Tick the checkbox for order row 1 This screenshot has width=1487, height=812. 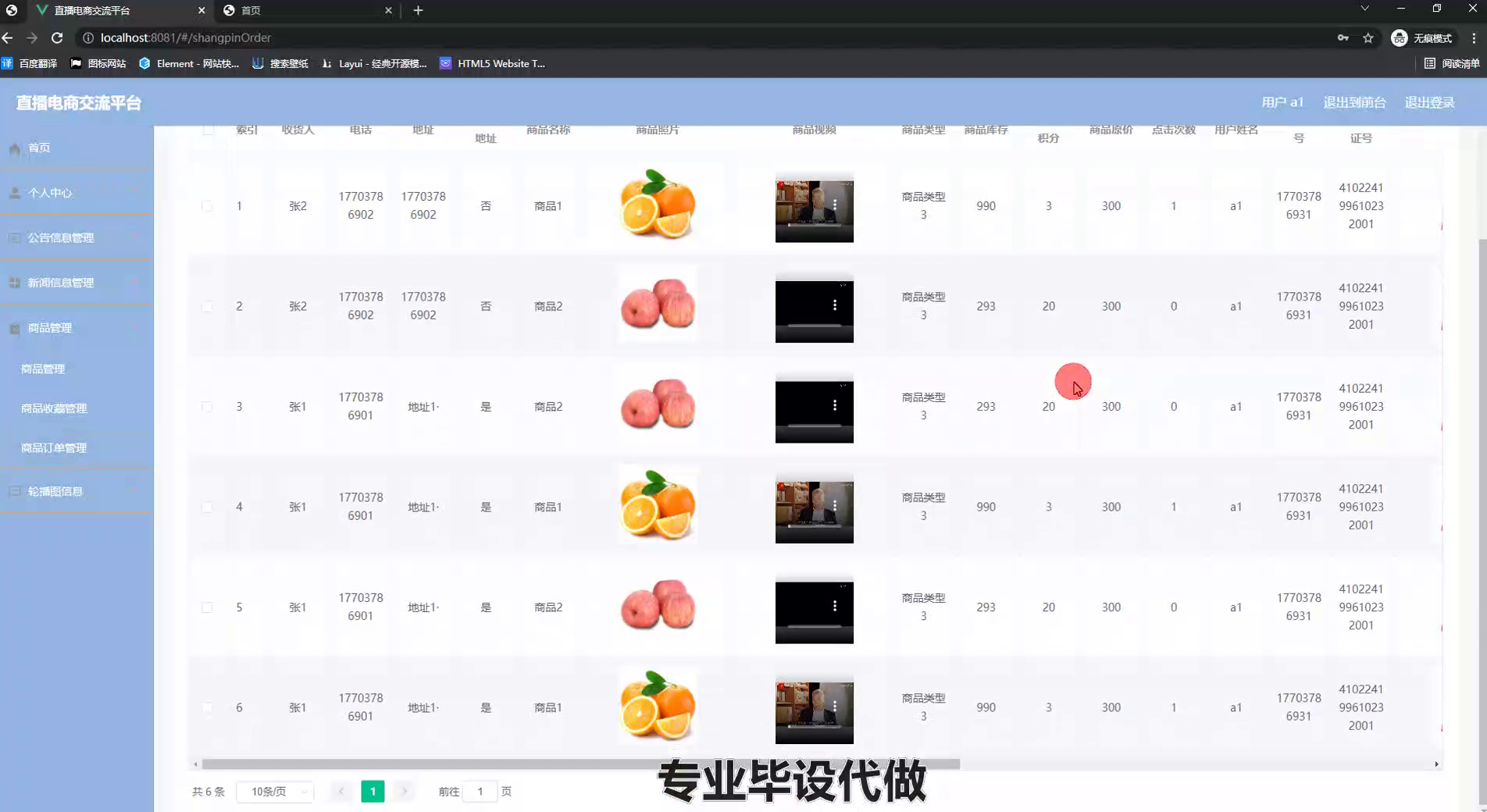[x=207, y=206]
